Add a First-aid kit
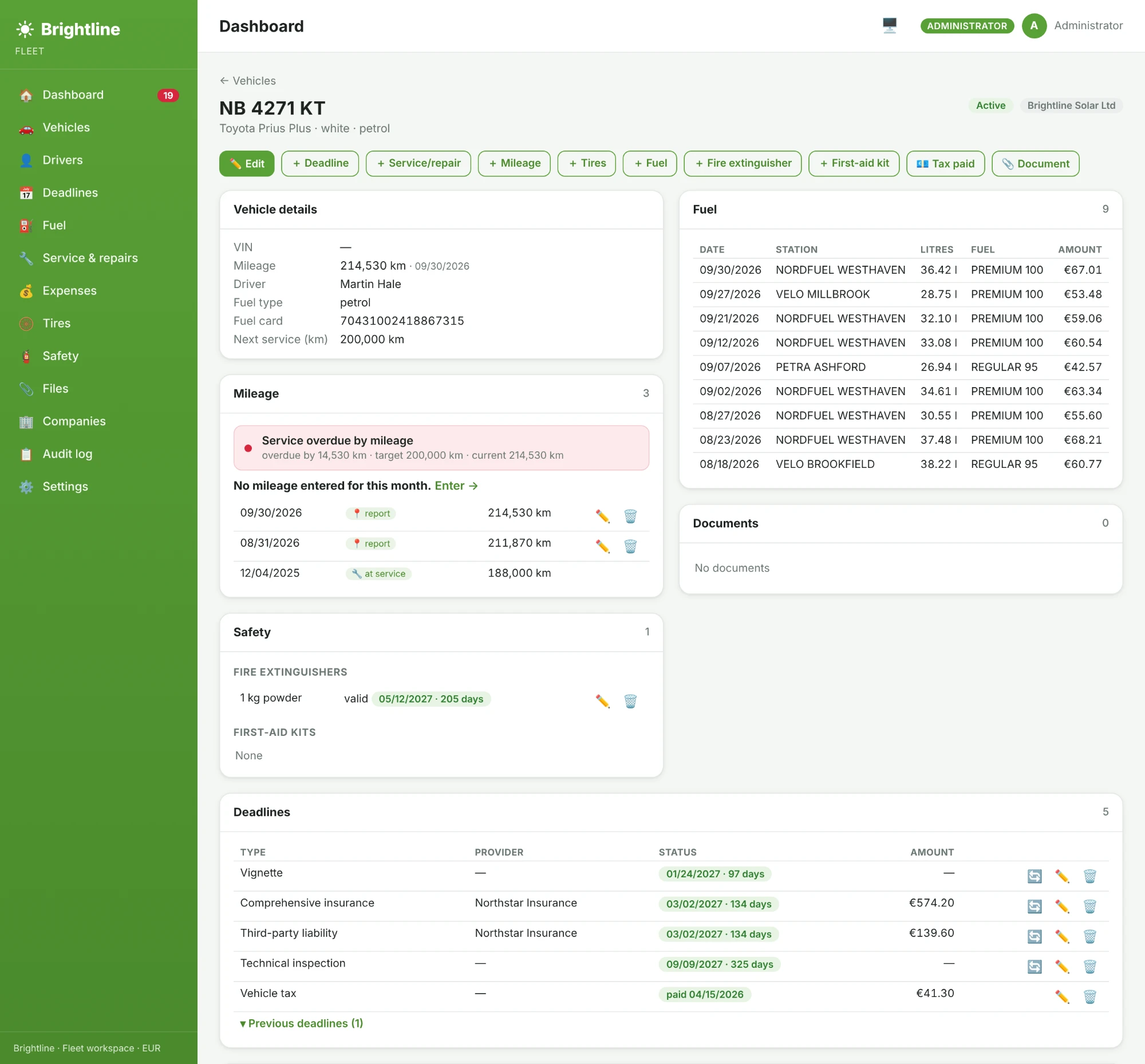The width and height of the screenshot is (1145, 1064). tap(854, 164)
